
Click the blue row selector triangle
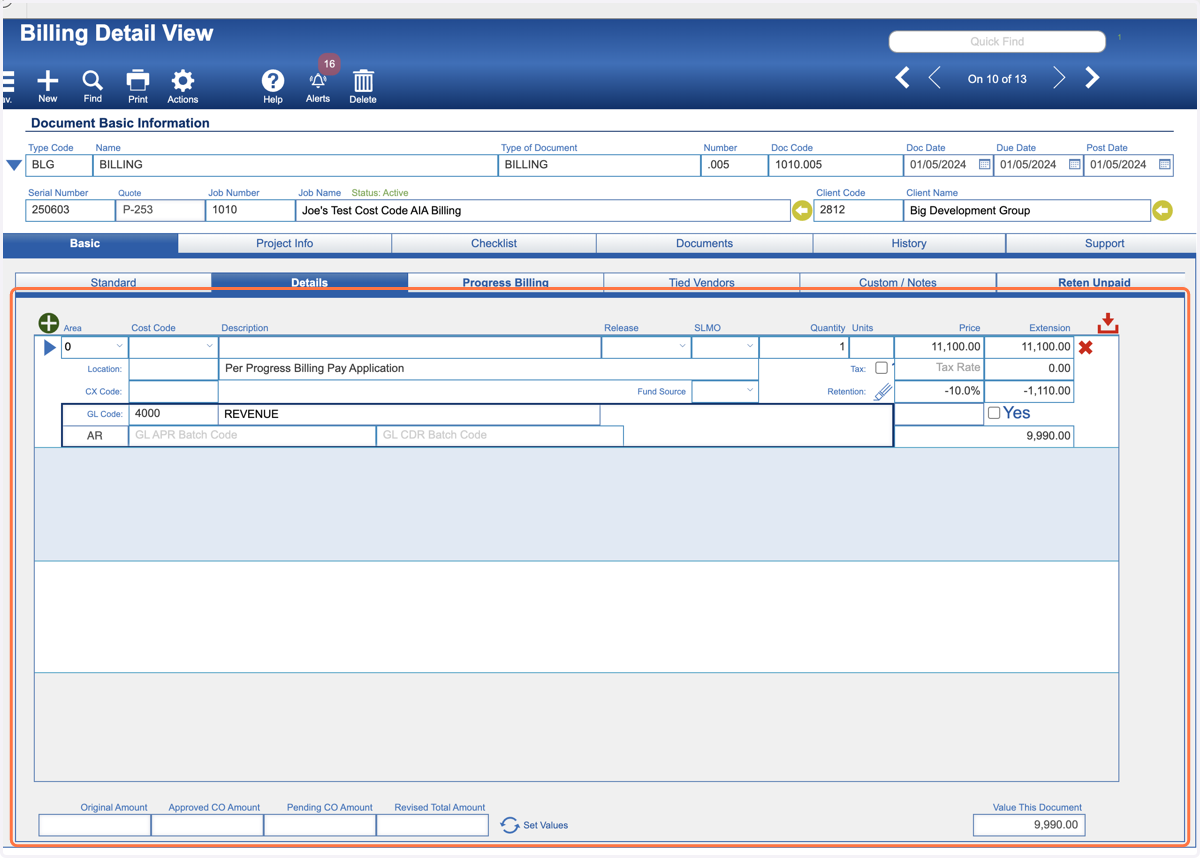pyautogui.click(x=50, y=347)
